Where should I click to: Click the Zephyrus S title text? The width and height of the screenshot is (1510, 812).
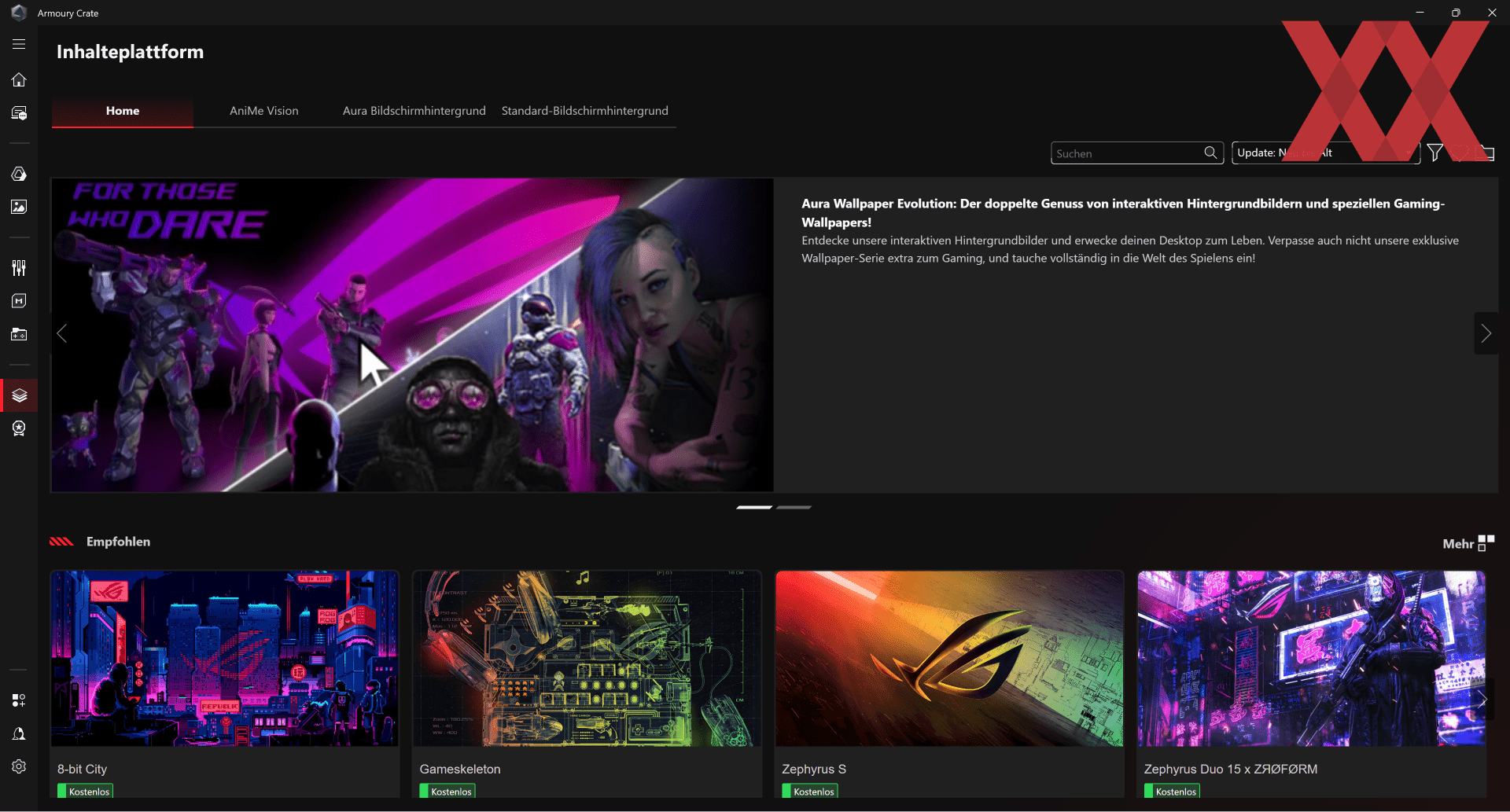814,769
